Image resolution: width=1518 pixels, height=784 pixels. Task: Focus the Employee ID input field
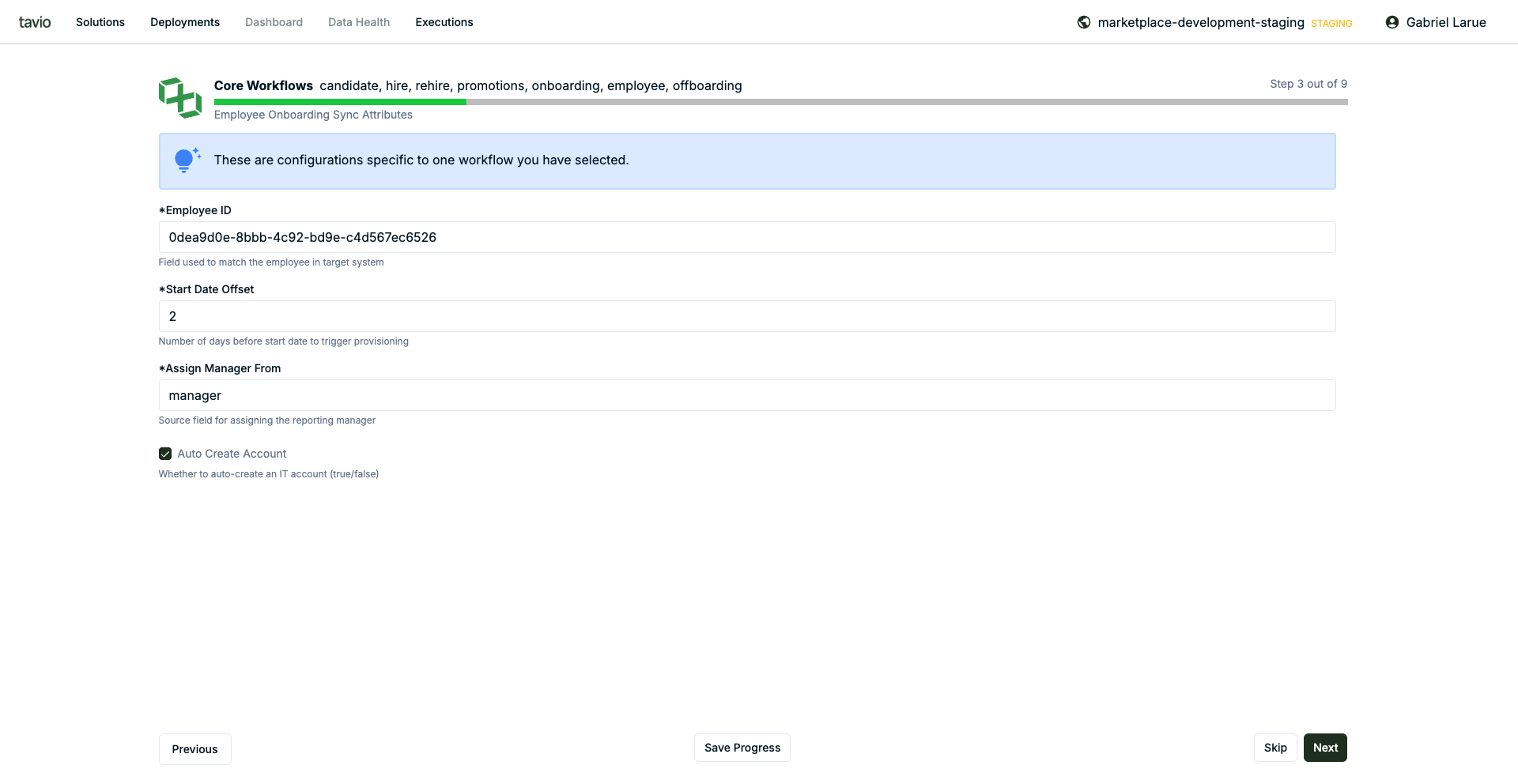747,237
